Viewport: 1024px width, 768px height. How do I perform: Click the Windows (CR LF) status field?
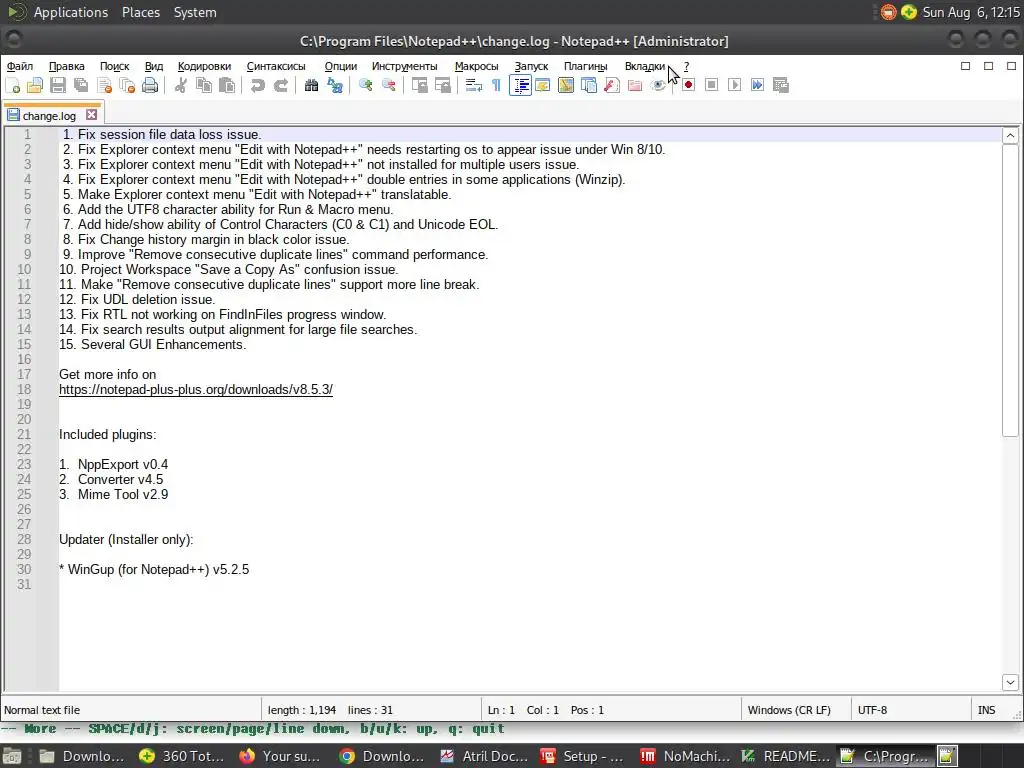796,710
